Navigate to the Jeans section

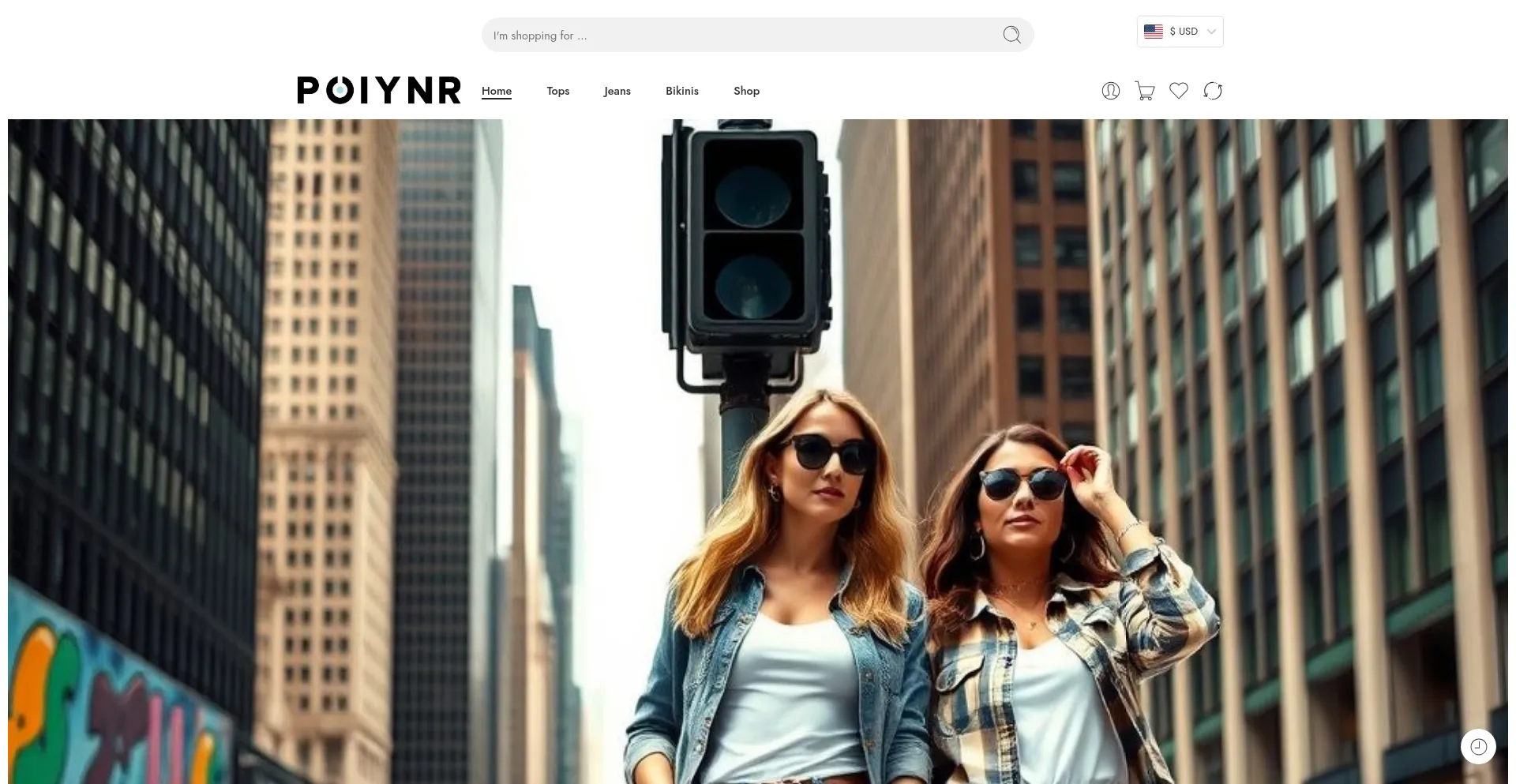(617, 91)
